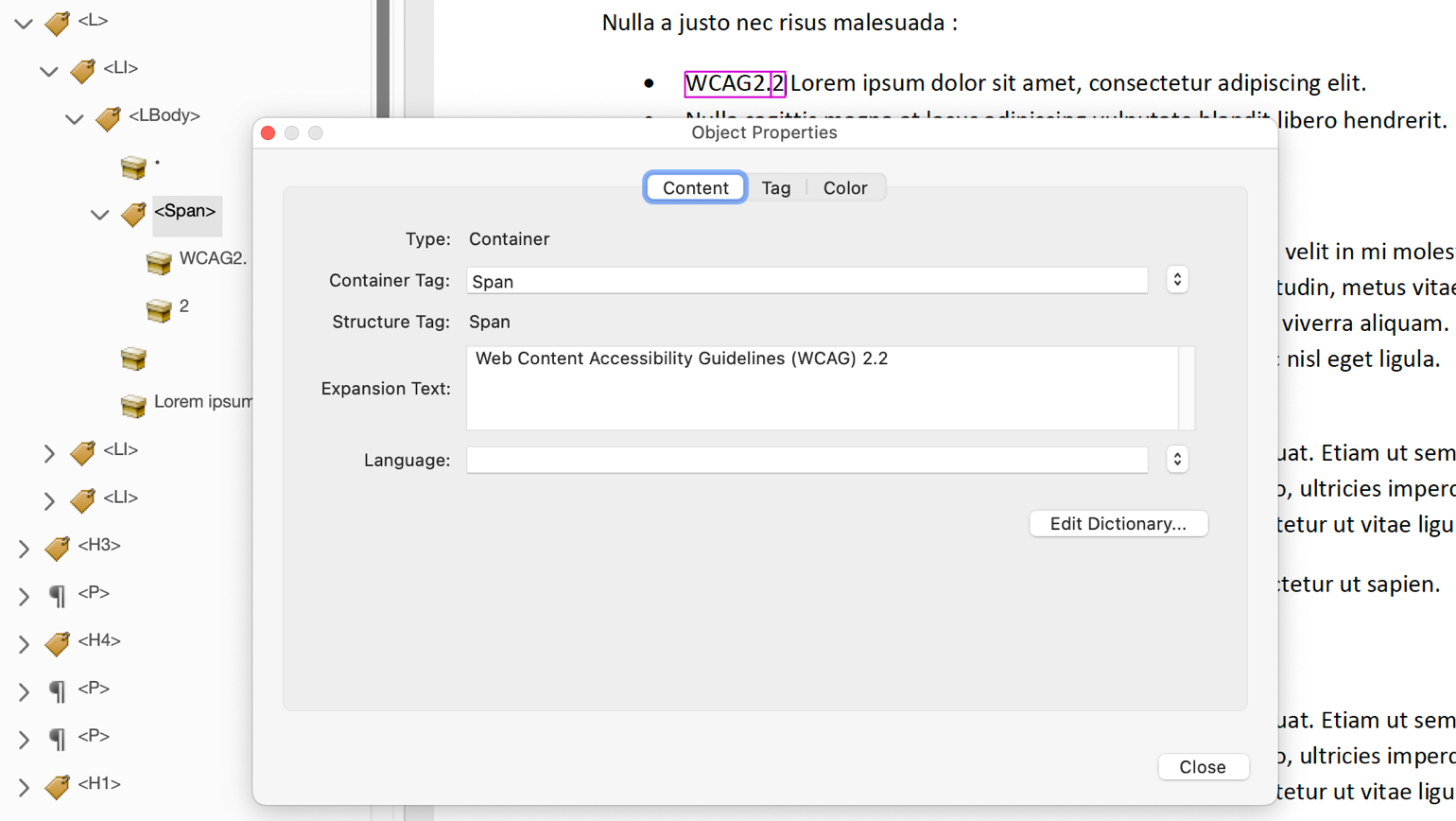The image size is (1456, 821).
Task: Open the Container Tag dropdown
Action: 1176,279
